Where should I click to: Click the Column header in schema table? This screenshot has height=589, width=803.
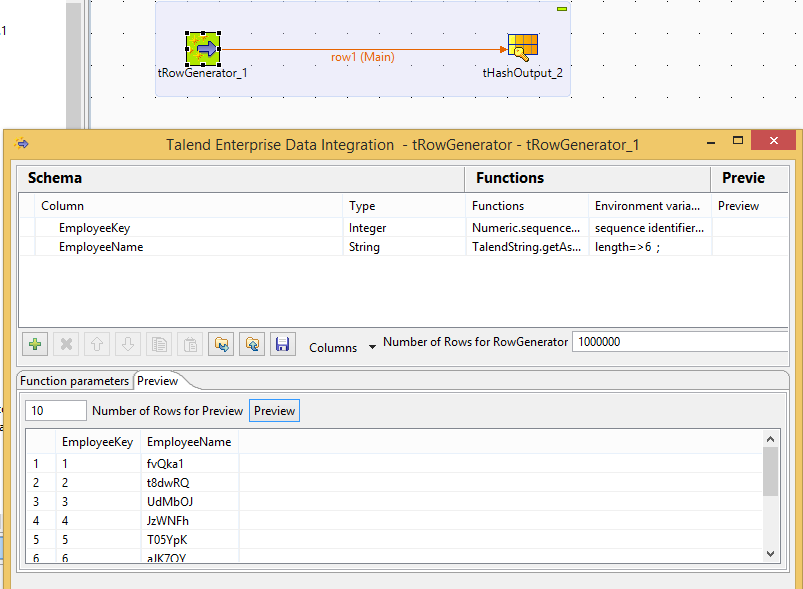tap(188, 206)
